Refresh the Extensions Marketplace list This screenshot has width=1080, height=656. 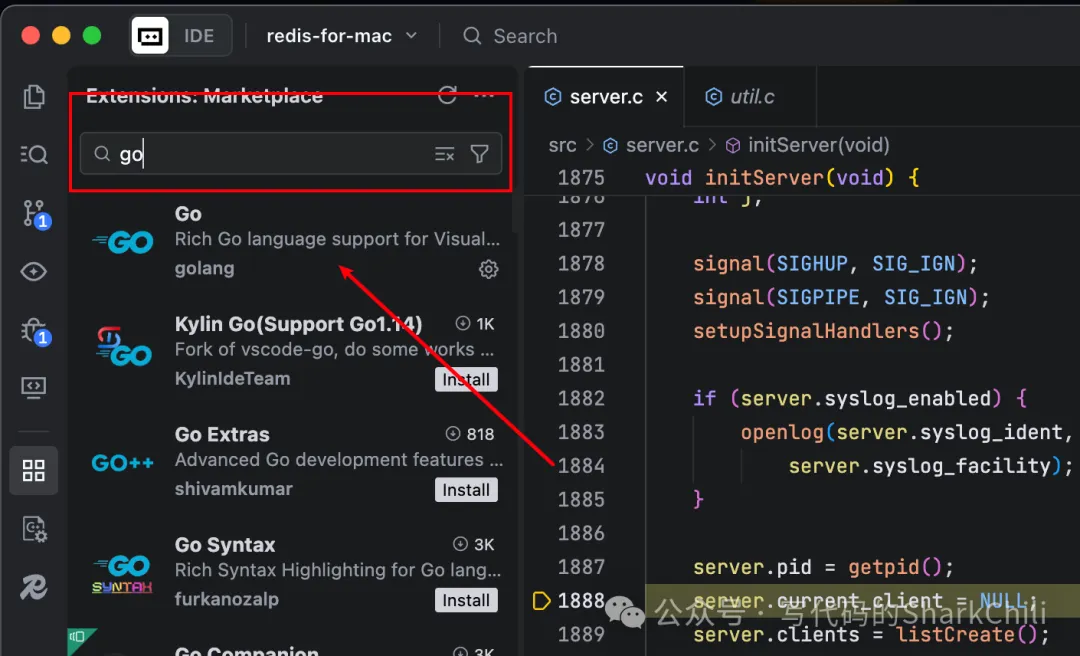(448, 95)
